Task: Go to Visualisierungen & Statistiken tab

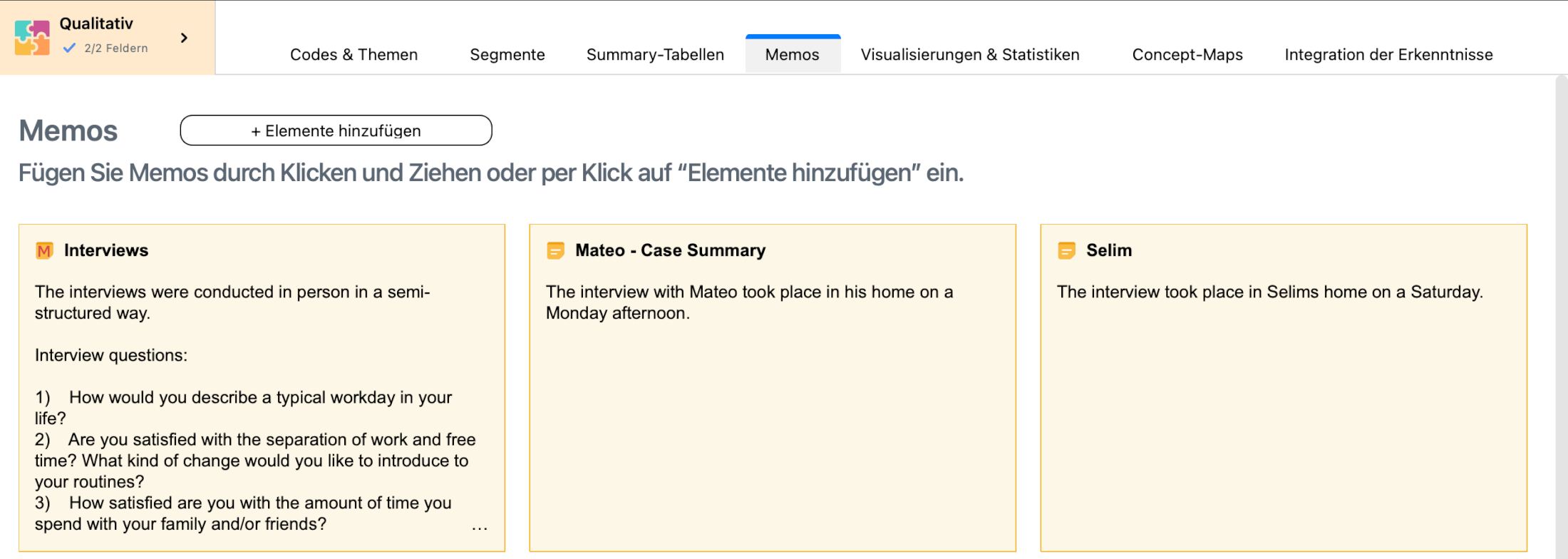Action: pos(969,55)
